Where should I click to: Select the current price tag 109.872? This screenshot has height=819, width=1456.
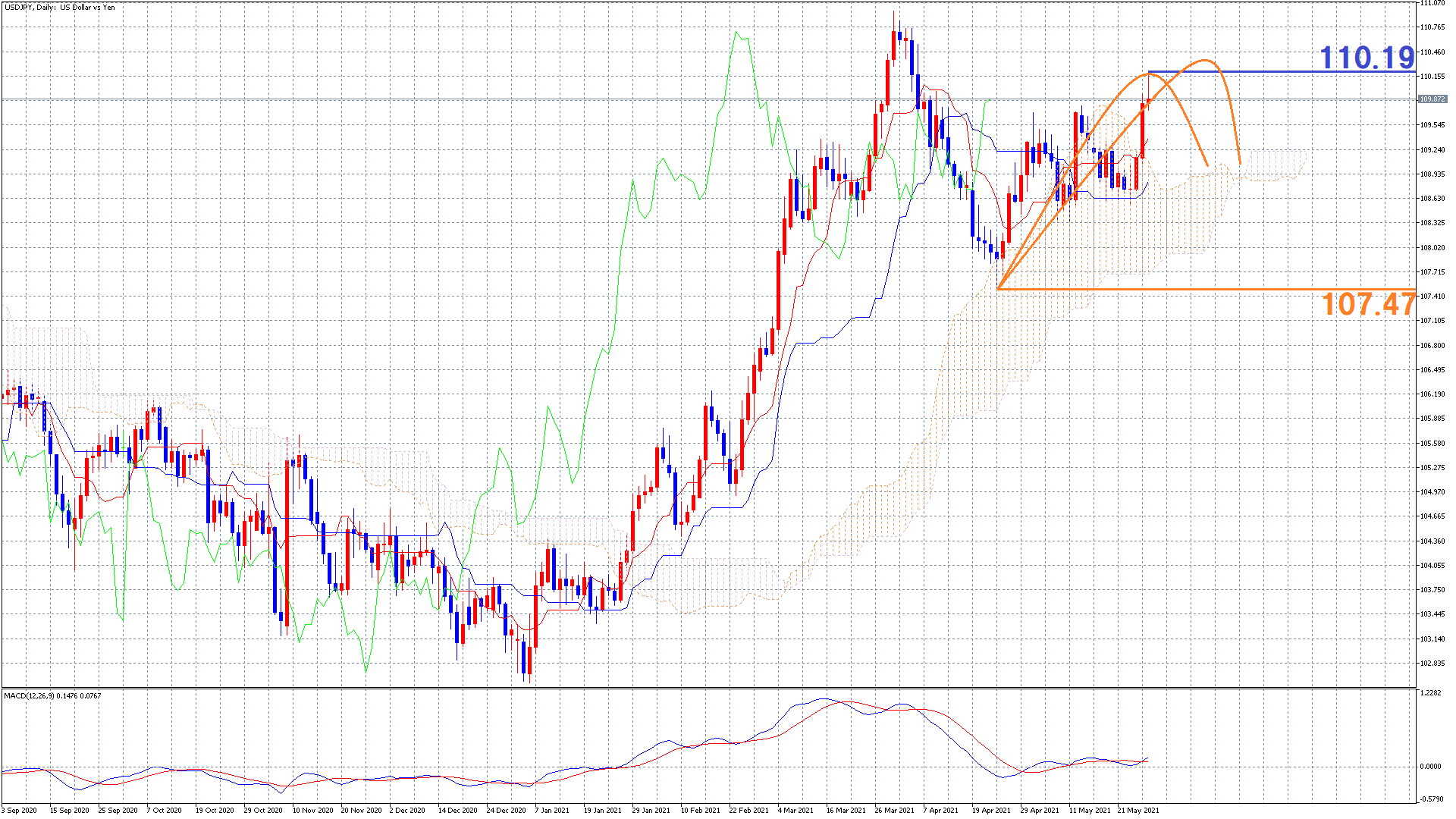(x=1432, y=99)
